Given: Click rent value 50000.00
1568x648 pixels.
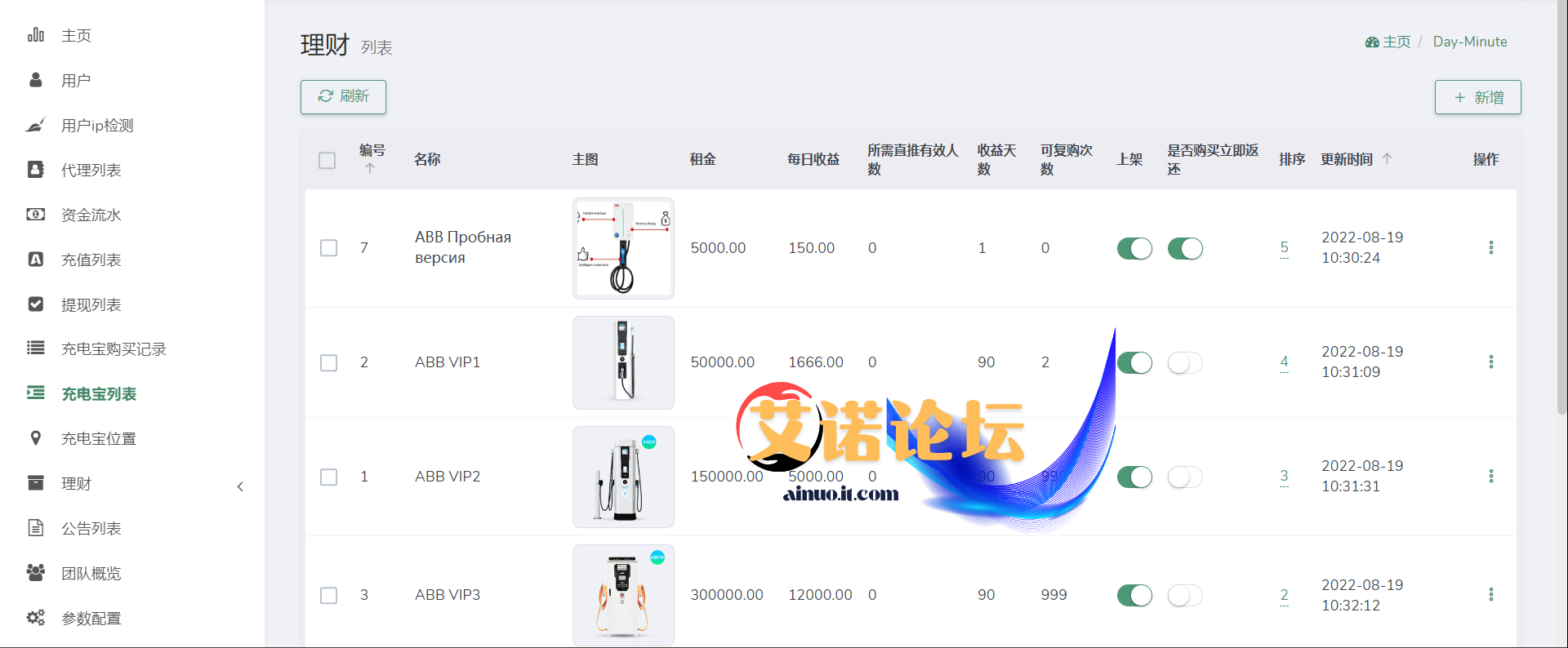Looking at the screenshot, I should coord(723,362).
